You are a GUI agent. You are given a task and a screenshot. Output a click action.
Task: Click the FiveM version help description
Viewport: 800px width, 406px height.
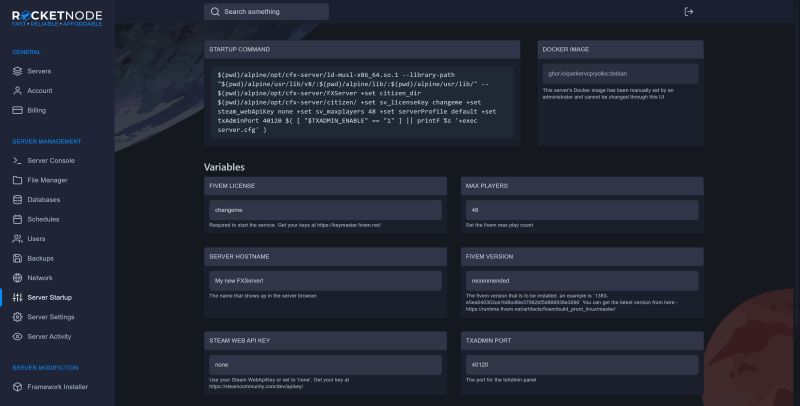coord(572,302)
